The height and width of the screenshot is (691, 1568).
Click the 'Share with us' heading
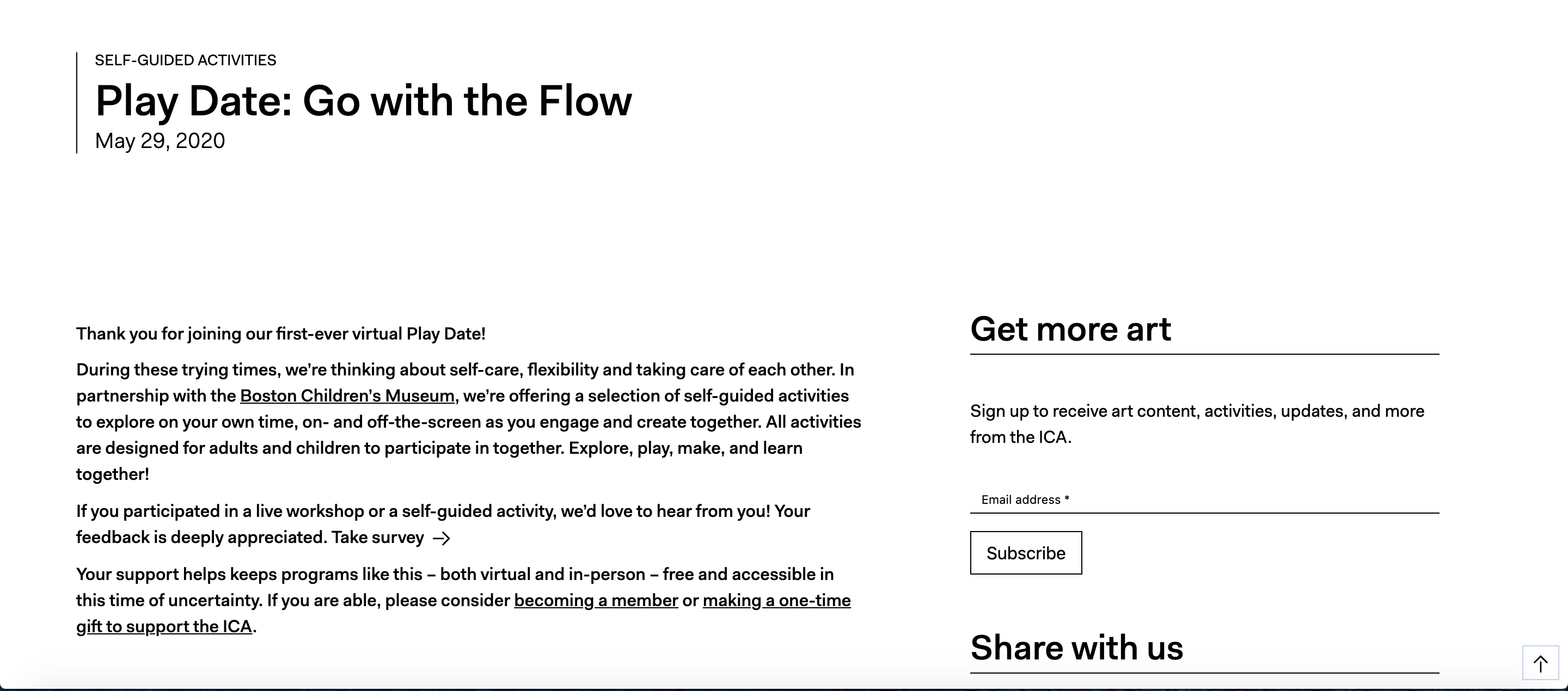(1076, 647)
